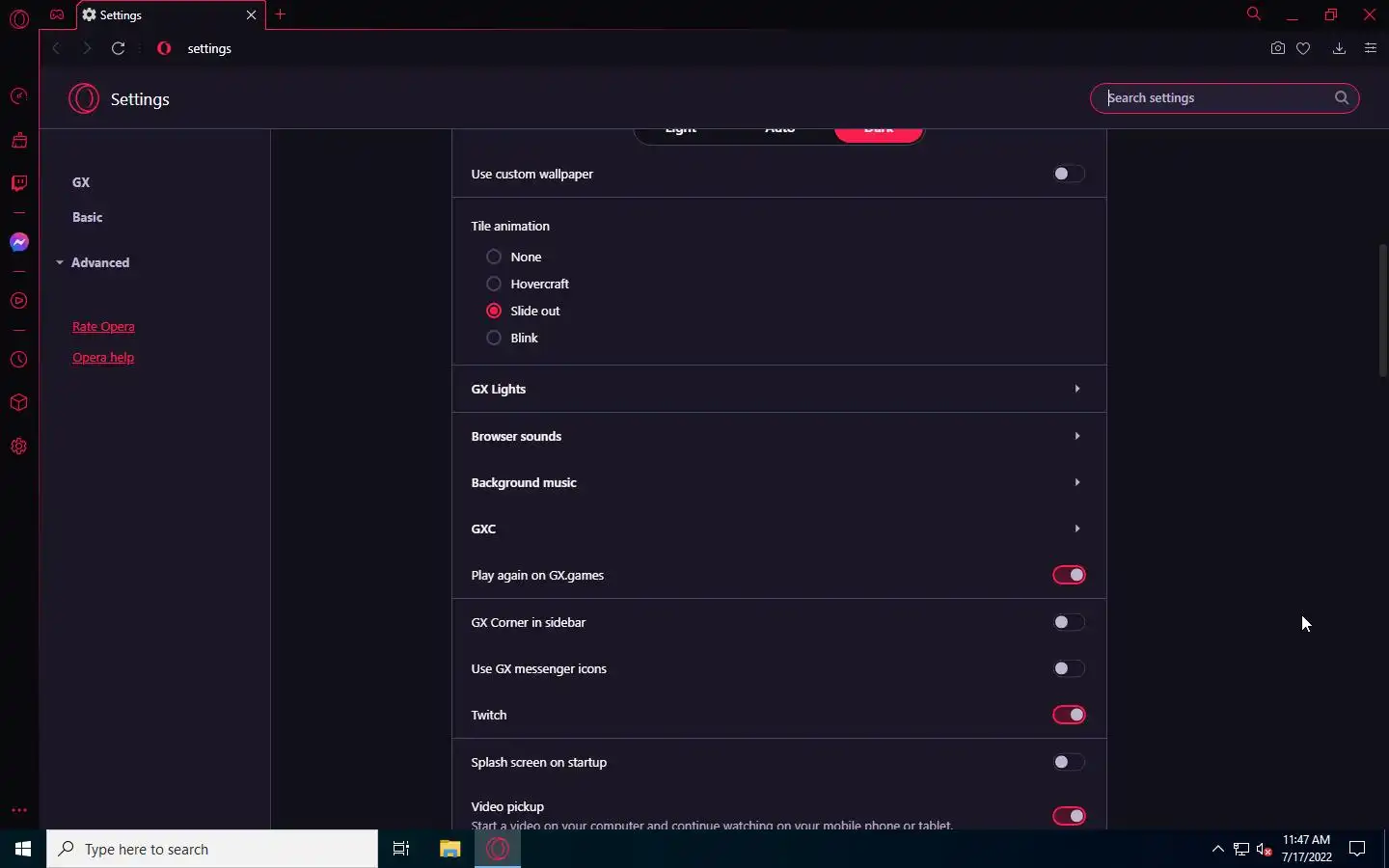Screen dimensions: 1389x868
Task: Open GX Corner gamepad tab icon
Action: click(57, 14)
